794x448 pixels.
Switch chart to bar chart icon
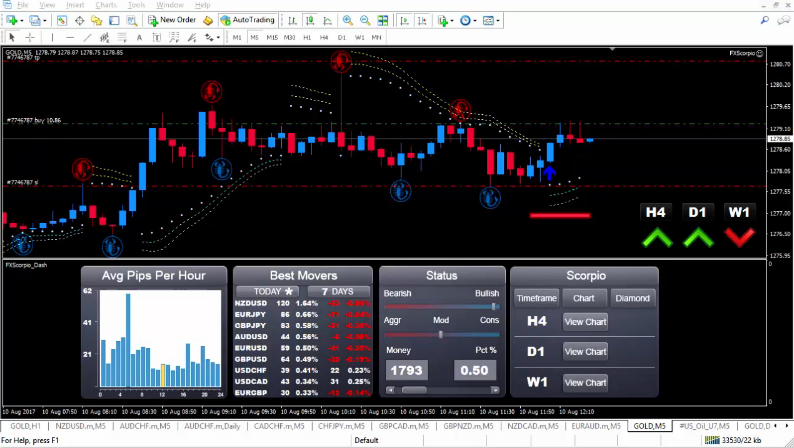(292, 21)
